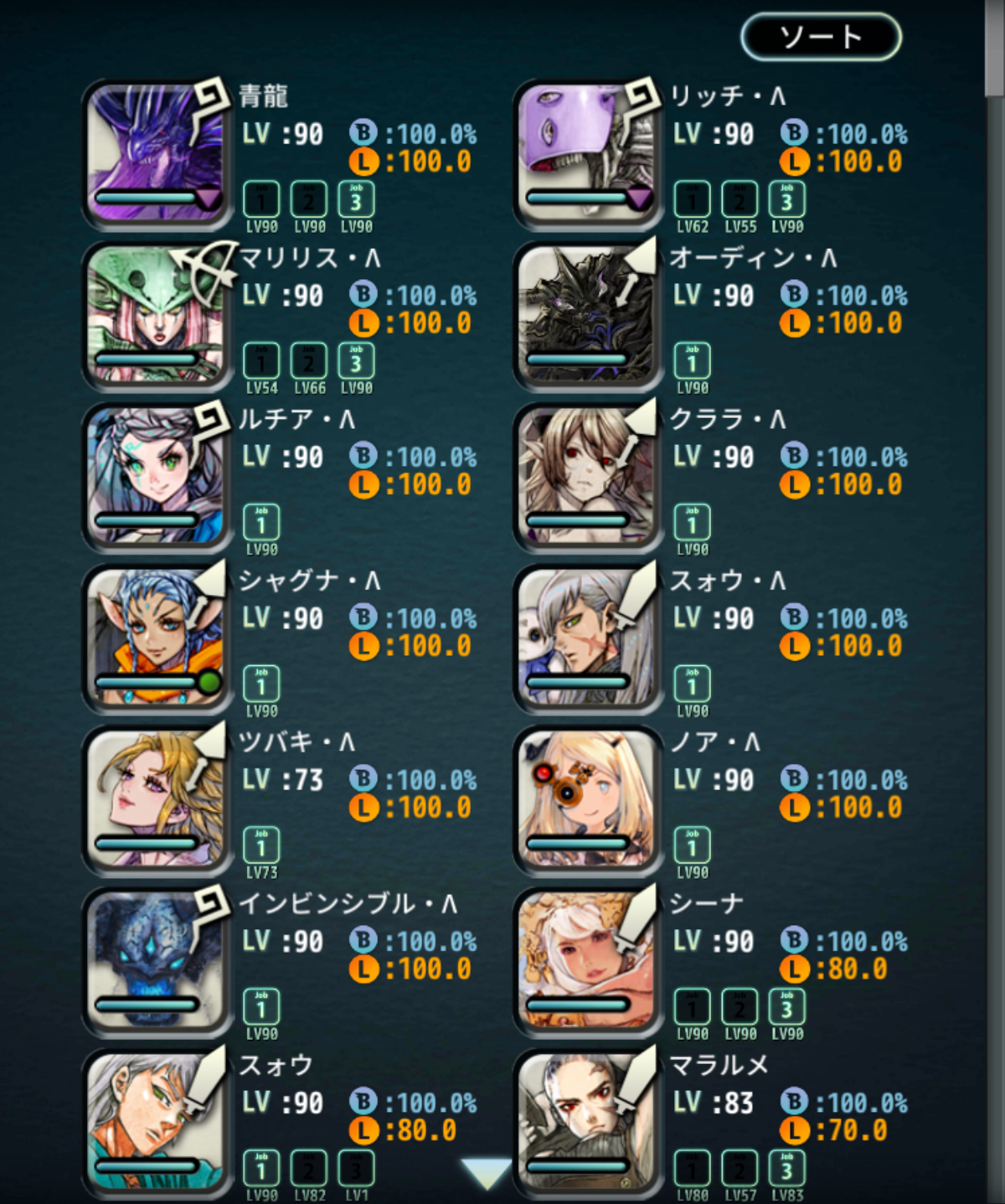The width and height of the screenshot is (1005, 1204).
Task: Tap Job 1 icon of スォウ LV90
Action: [261, 1169]
